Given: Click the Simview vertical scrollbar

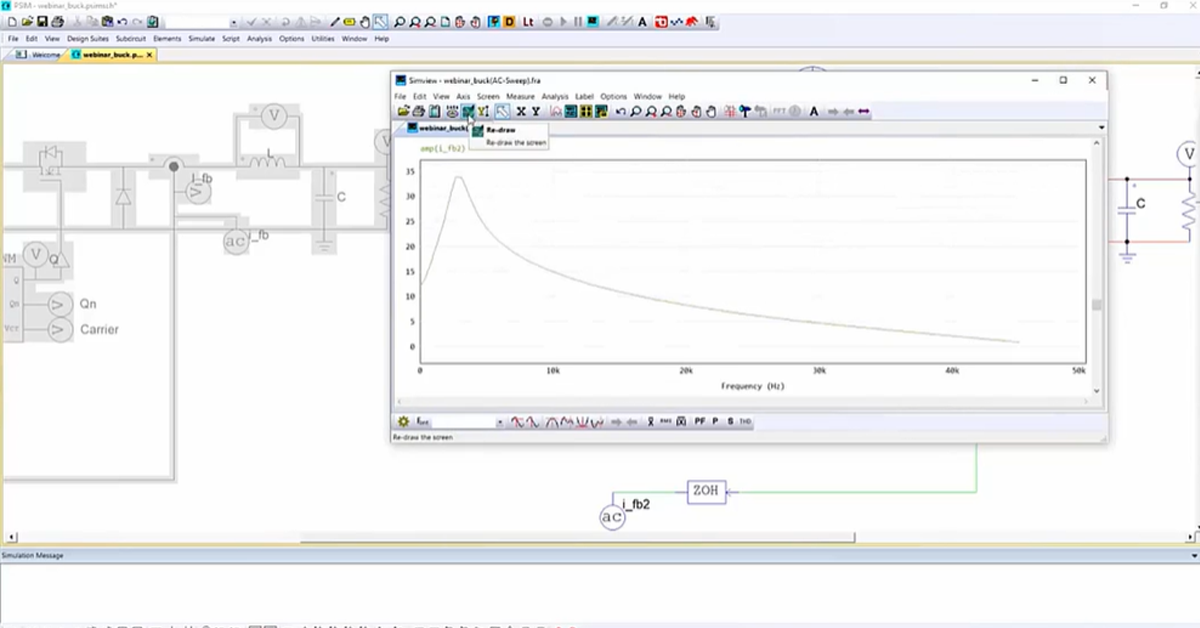Looking at the screenshot, I should (1097, 305).
